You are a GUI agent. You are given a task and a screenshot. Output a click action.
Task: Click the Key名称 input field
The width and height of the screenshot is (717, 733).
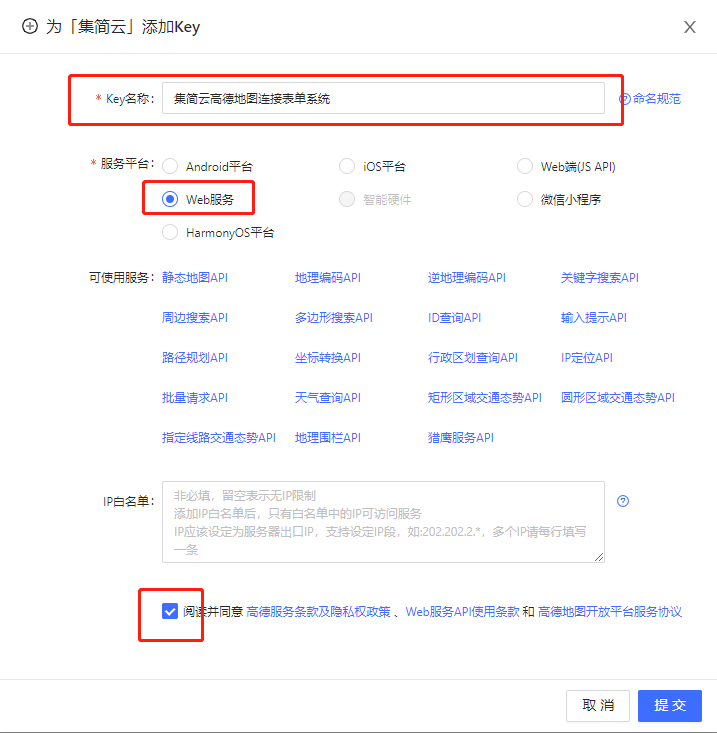click(383, 98)
